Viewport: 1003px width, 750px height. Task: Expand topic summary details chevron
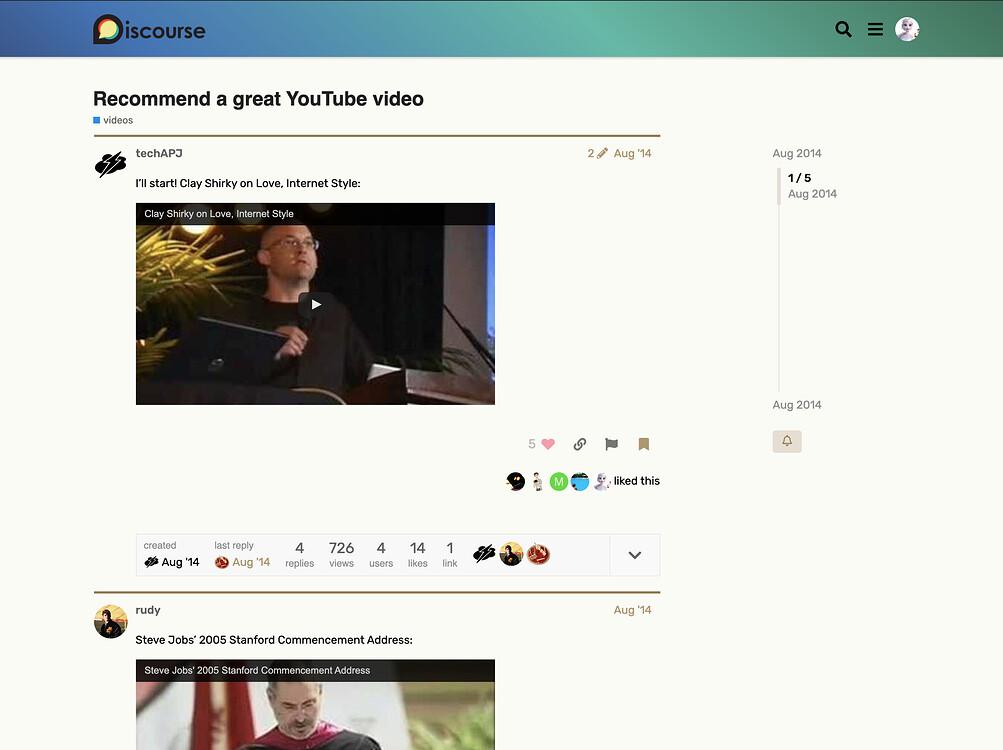coord(634,555)
